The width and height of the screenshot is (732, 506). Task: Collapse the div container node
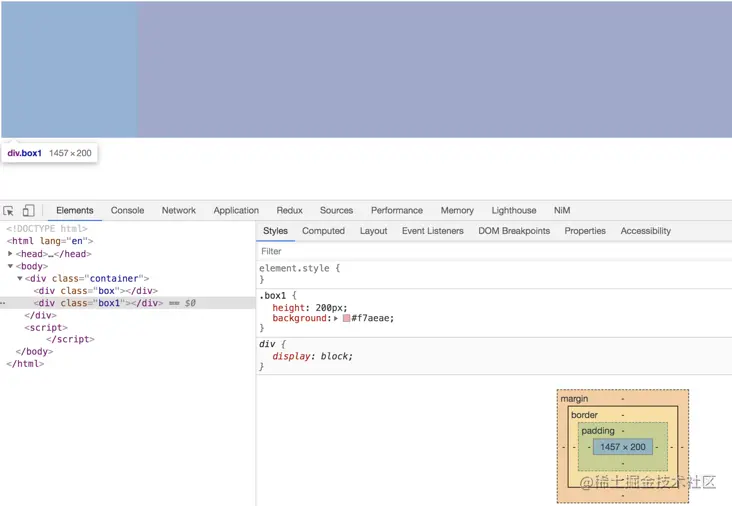[x=20, y=278]
